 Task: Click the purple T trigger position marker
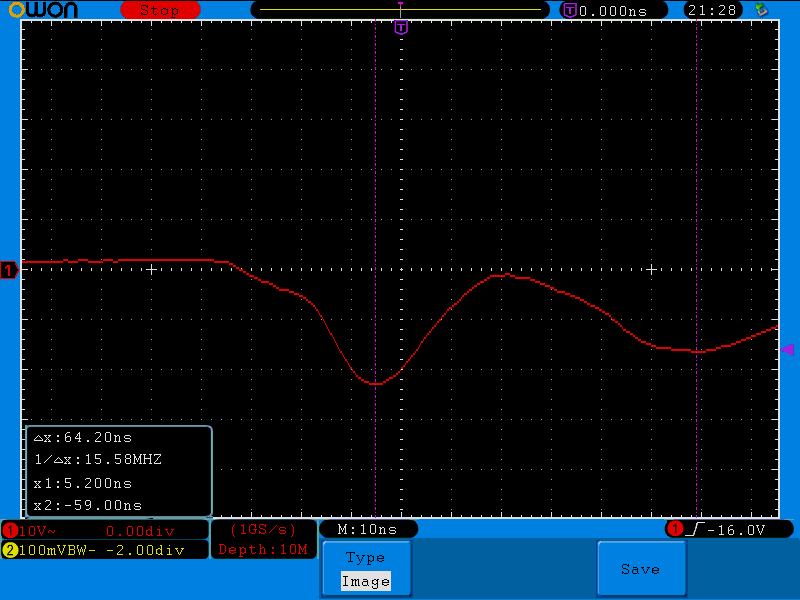401,27
